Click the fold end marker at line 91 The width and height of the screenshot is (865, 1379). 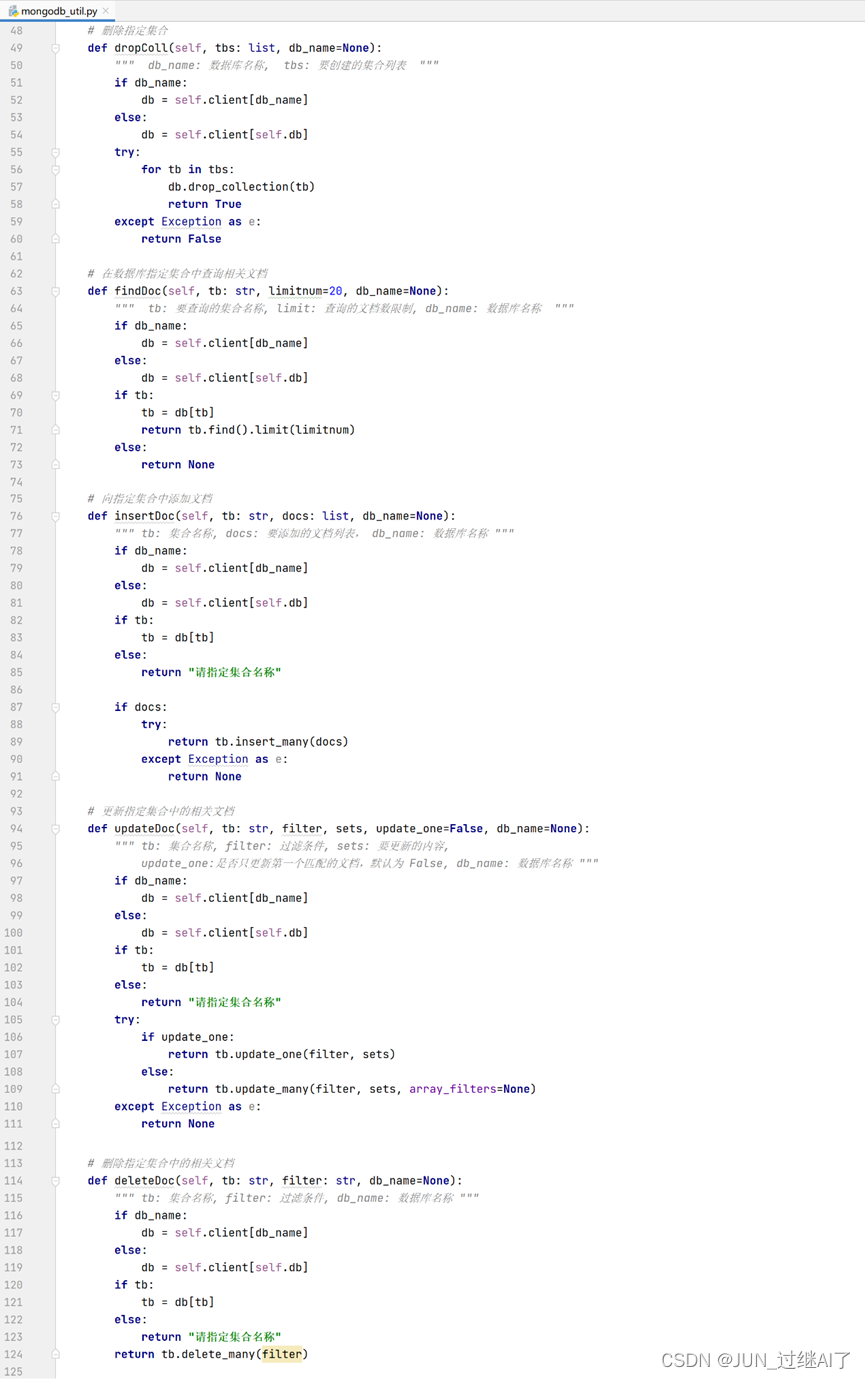56,777
